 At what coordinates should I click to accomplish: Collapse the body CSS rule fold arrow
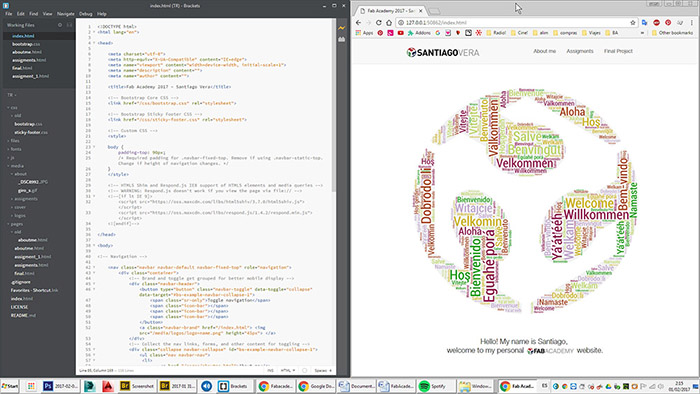(x=94, y=147)
